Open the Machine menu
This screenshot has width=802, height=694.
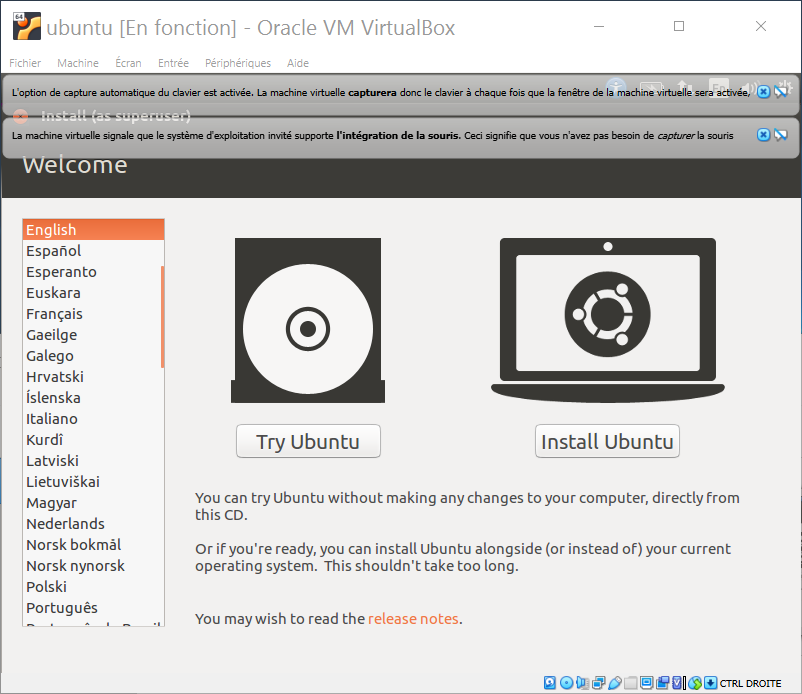coord(78,63)
